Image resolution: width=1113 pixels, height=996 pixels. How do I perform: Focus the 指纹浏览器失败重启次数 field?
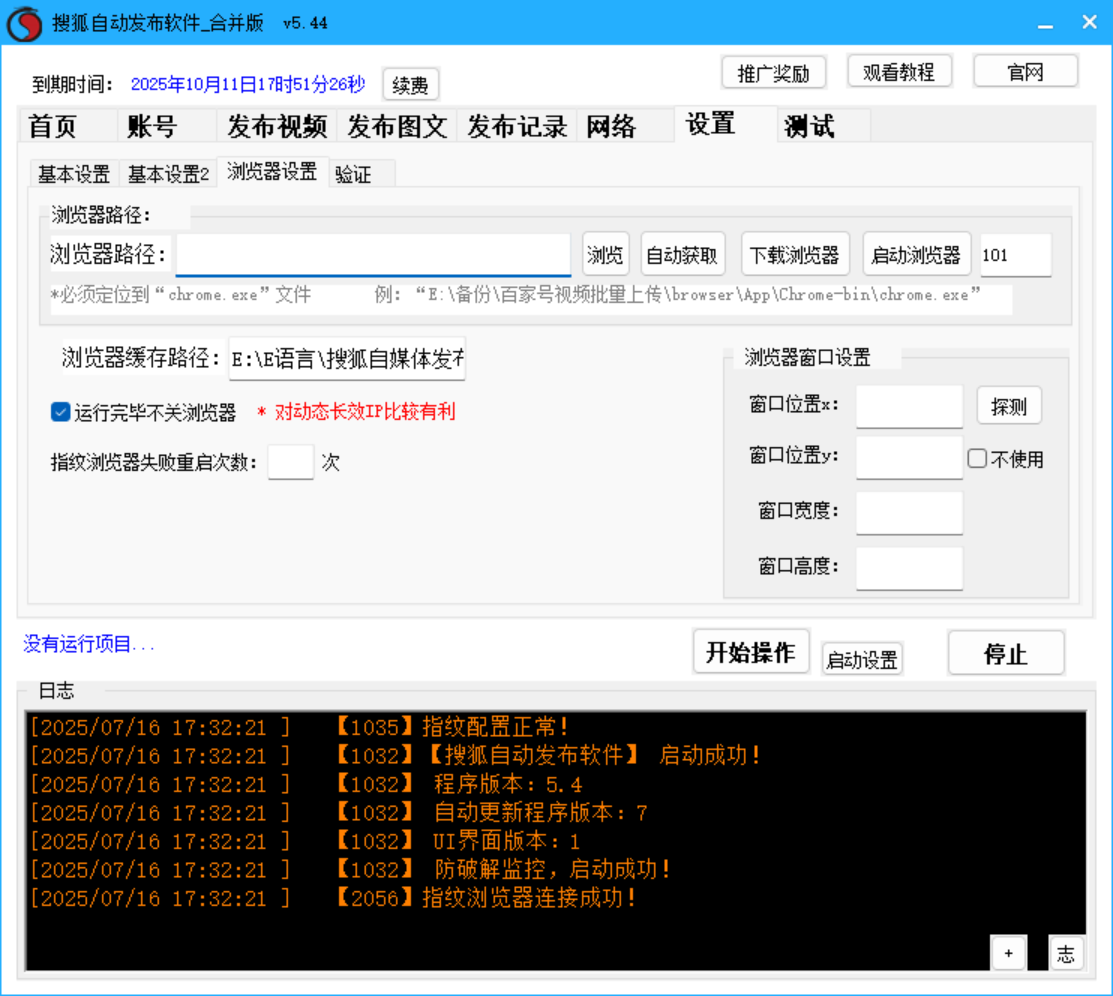[291, 462]
